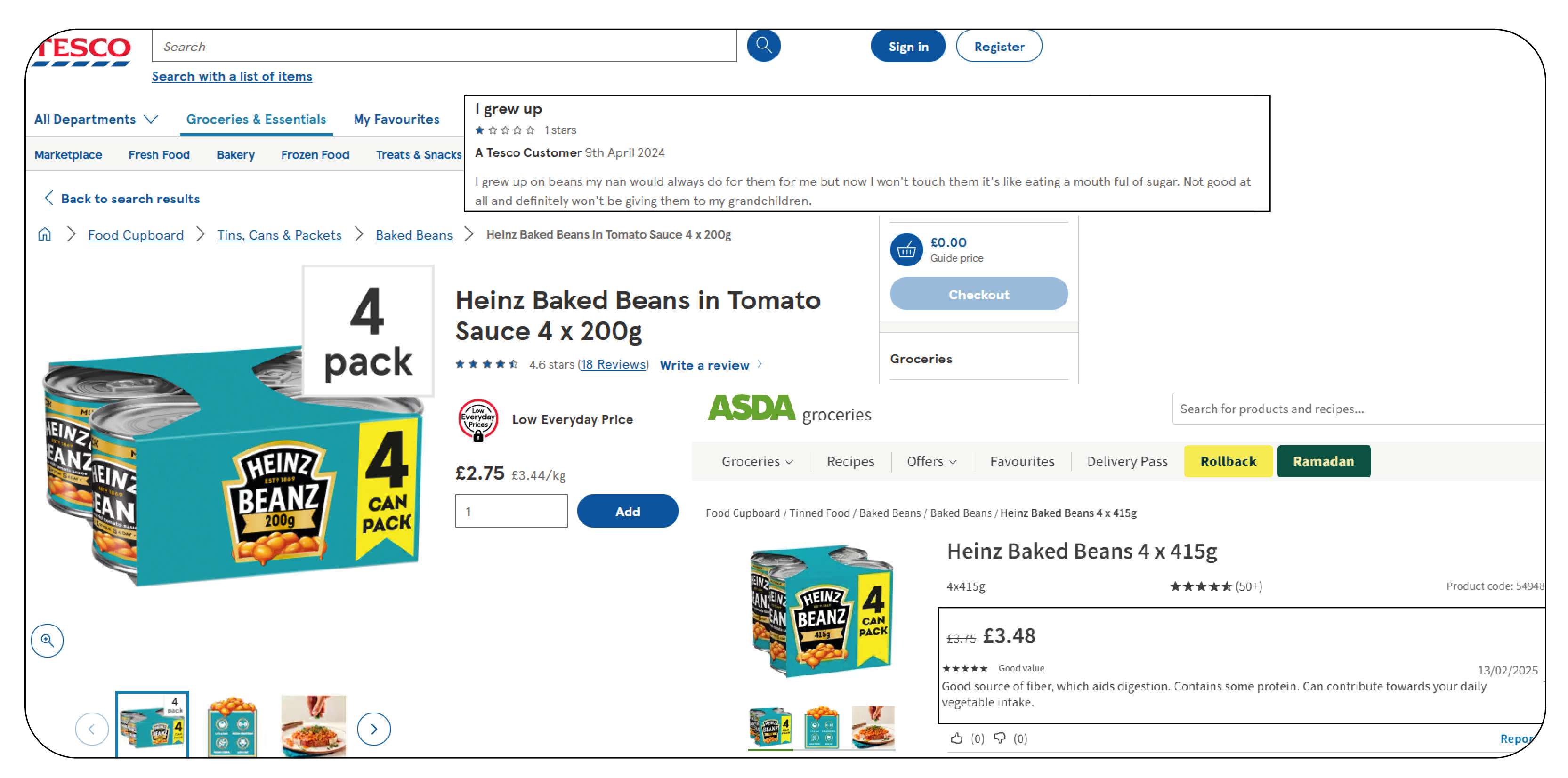The image size is (1568, 778).
Task: Expand All Departments dropdown menu
Action: click(x=95, y=120)
